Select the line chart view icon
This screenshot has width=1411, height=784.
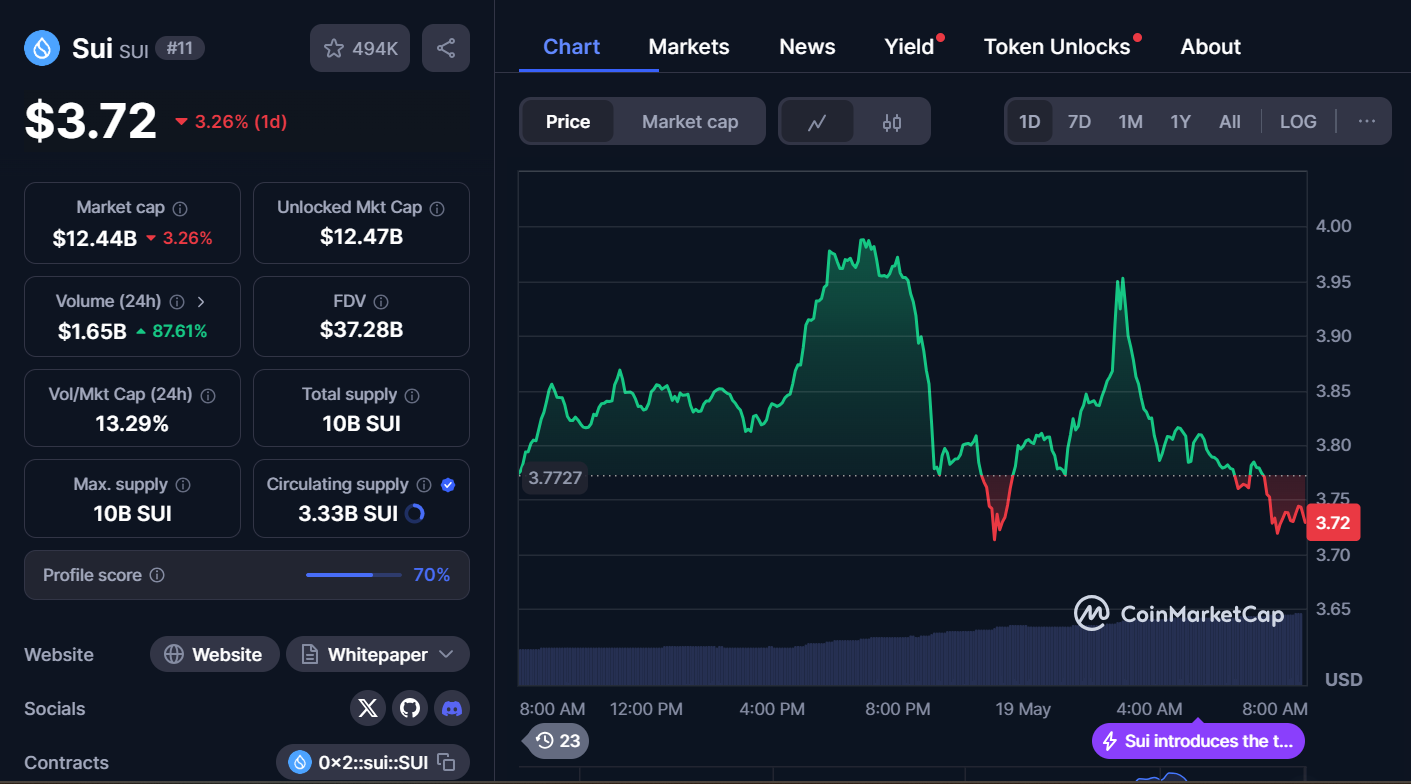tap(817, 122)
